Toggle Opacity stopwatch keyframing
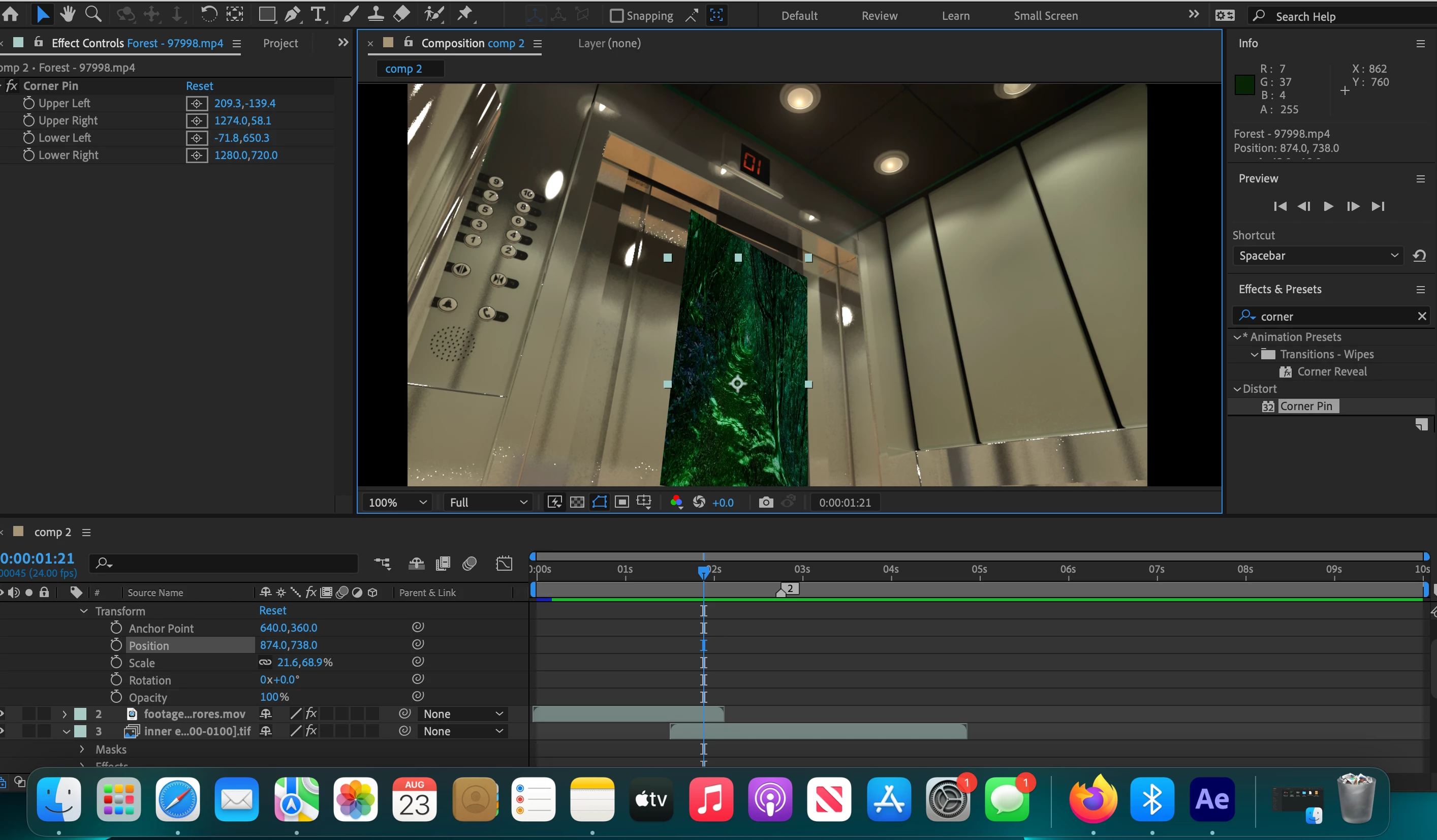This screenshot has width=1437, height=840. click(116, 697)
